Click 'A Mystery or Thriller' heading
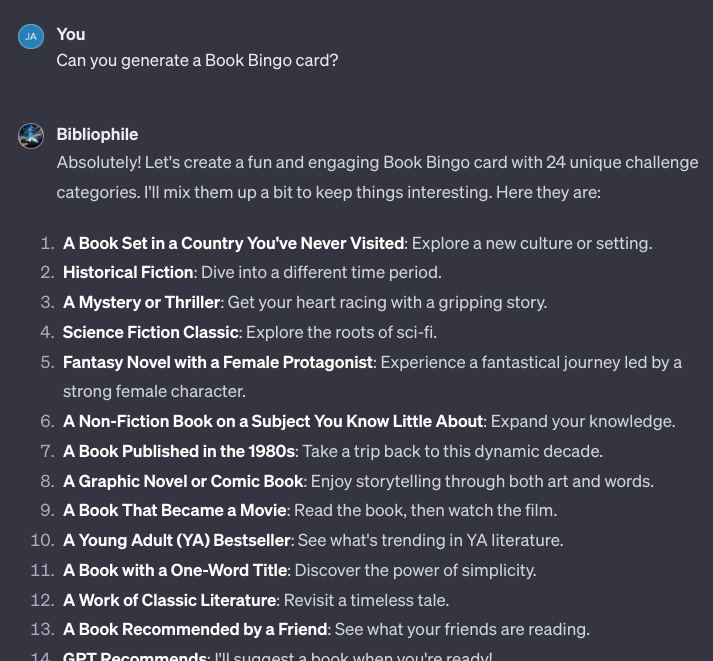Screen dimensions: 713x661 tap(141, 302)
